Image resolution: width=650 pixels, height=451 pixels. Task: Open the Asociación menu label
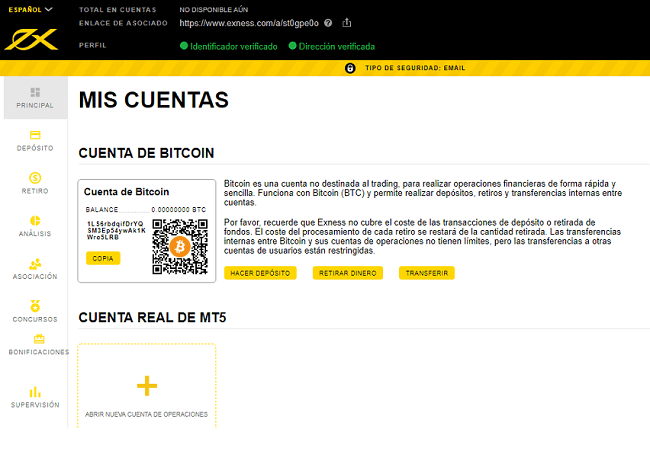[x=35, y=276]
